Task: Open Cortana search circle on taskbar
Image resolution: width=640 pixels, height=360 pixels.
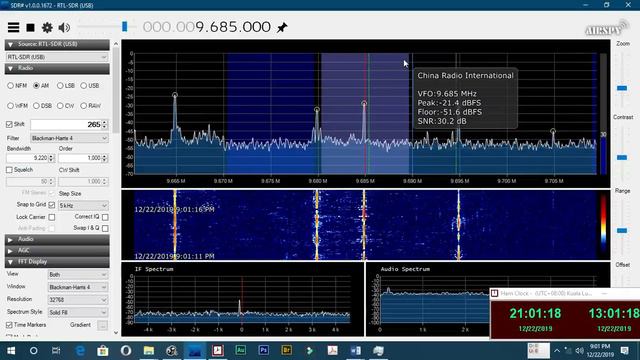Action: tap(33, 351)
